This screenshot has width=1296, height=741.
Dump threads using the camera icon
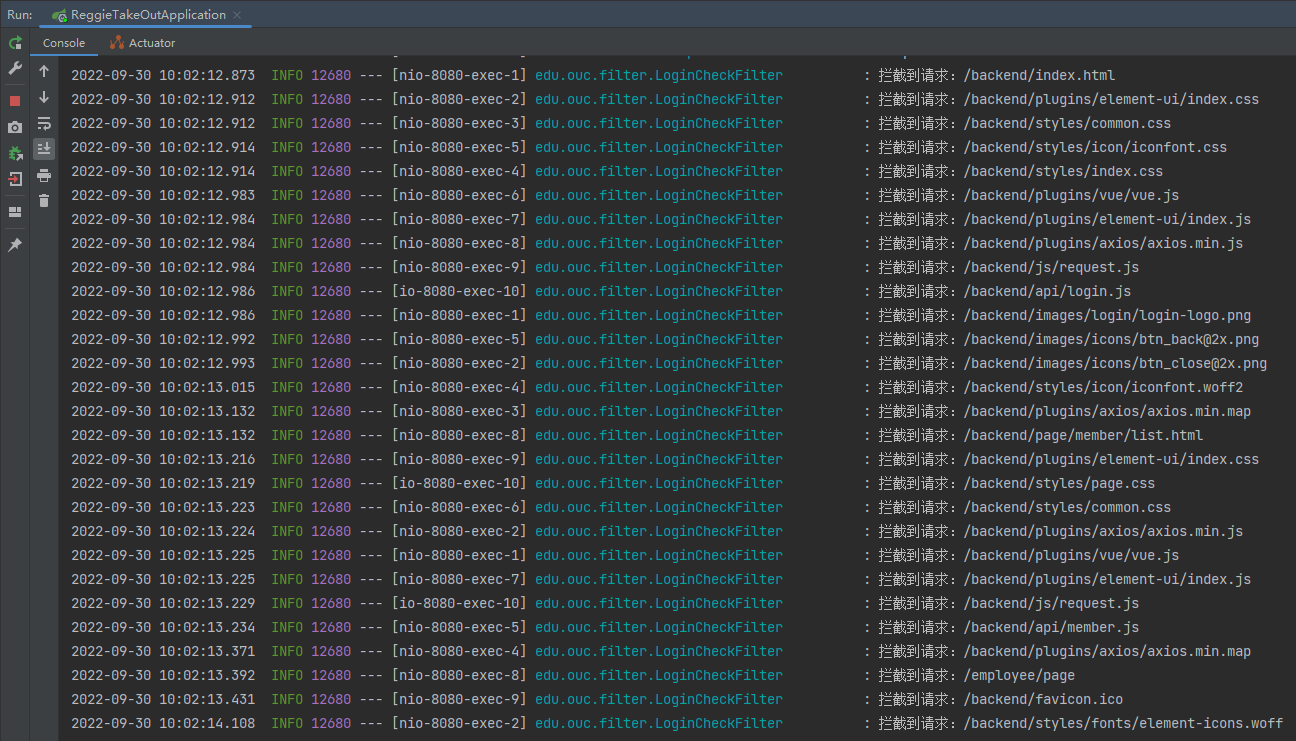coord(15,127)
